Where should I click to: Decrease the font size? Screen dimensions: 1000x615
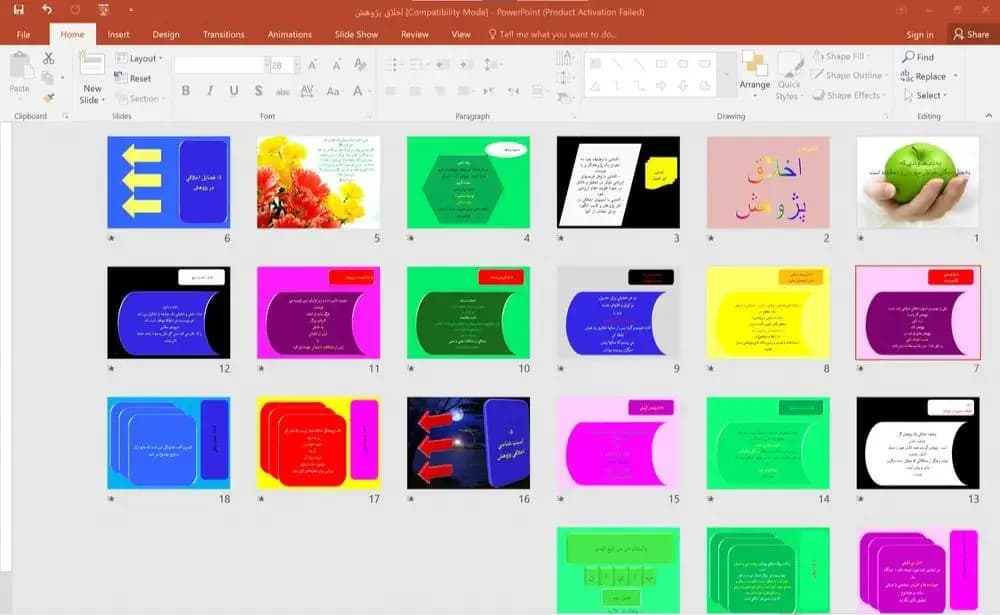336,64
